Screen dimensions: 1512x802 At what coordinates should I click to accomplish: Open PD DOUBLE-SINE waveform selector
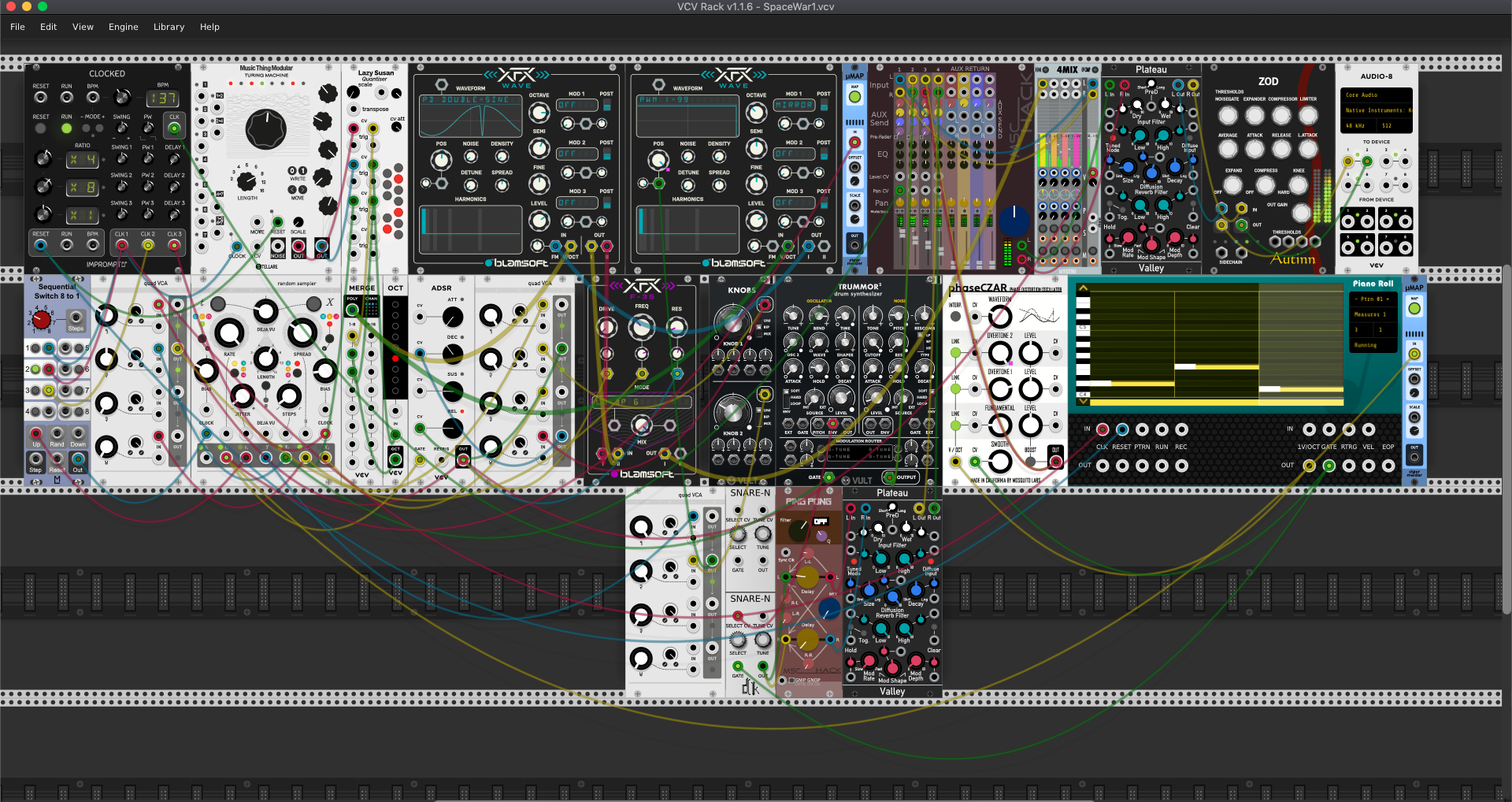pos(470,100)
